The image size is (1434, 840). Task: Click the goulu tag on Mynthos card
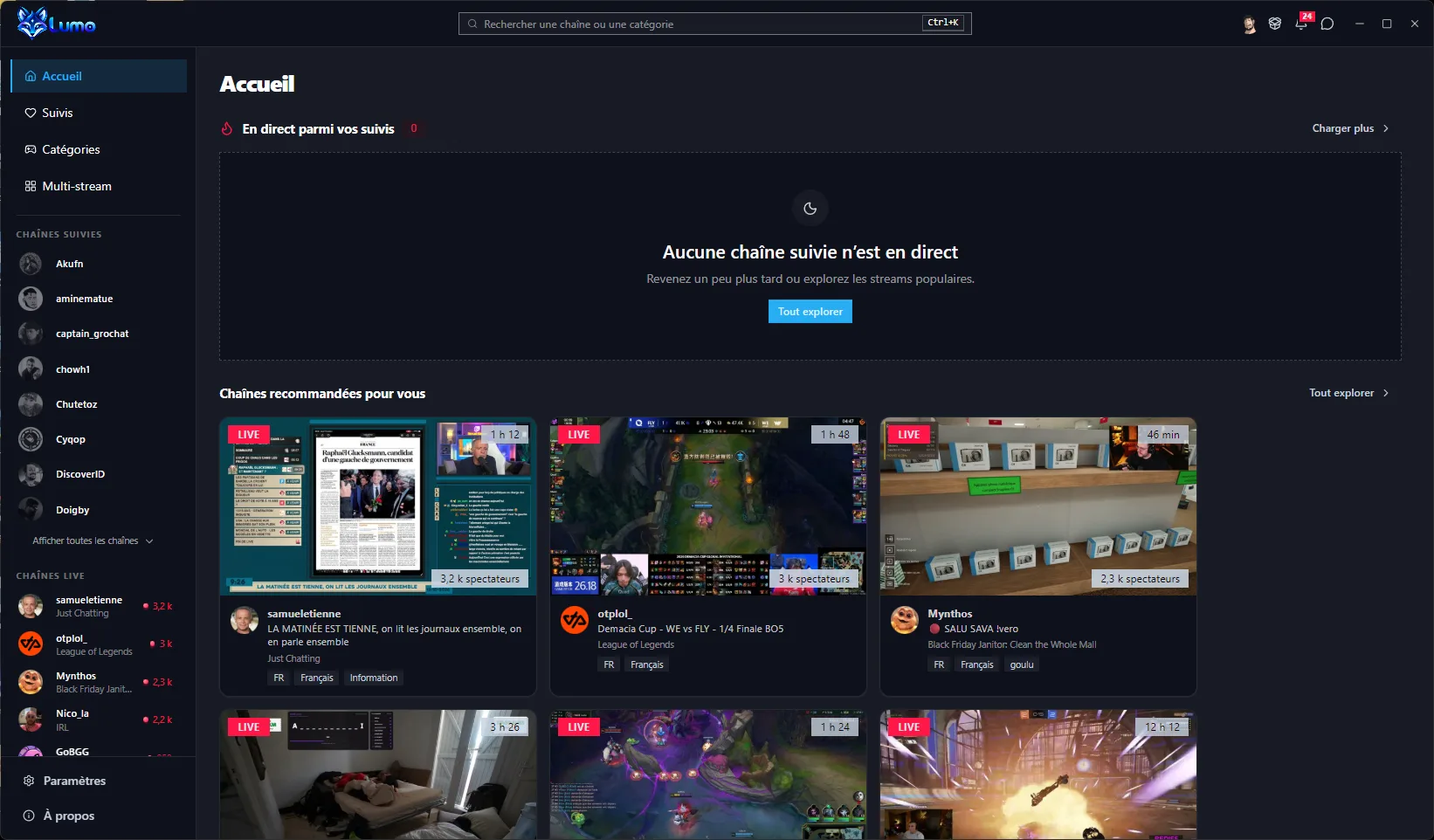1022,664
